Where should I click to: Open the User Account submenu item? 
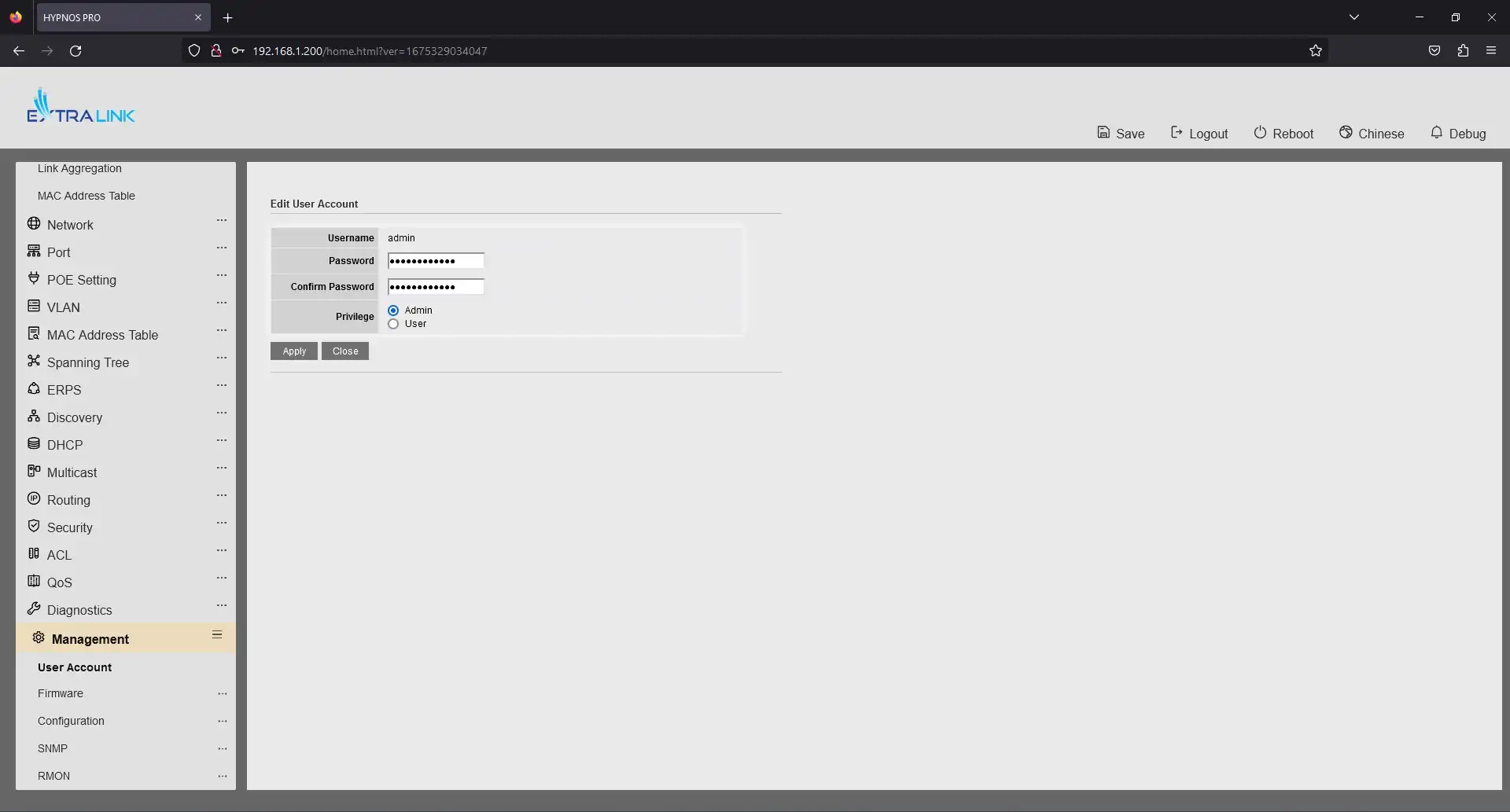coord(75,667)
